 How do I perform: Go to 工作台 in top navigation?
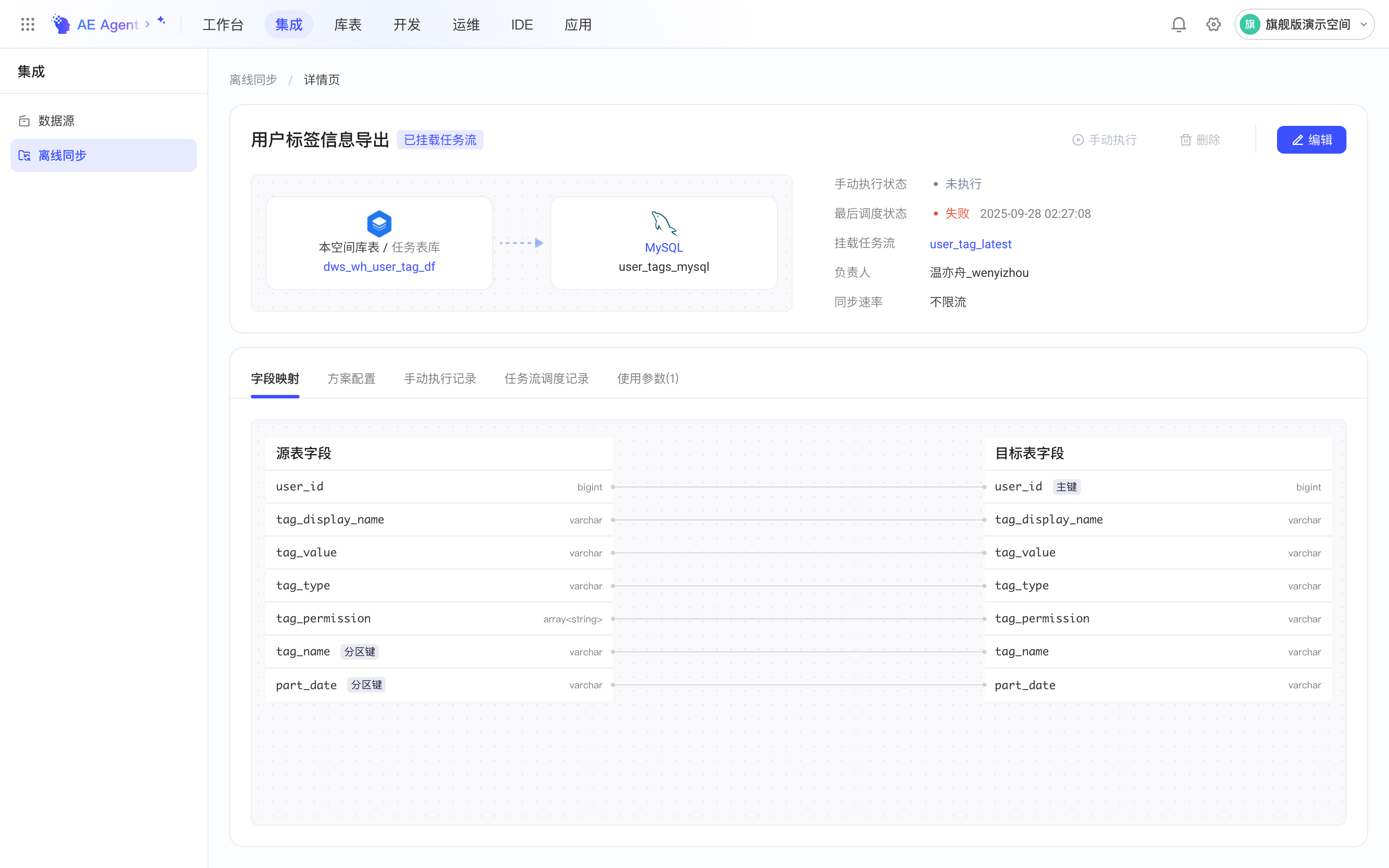tap(223, 24)
